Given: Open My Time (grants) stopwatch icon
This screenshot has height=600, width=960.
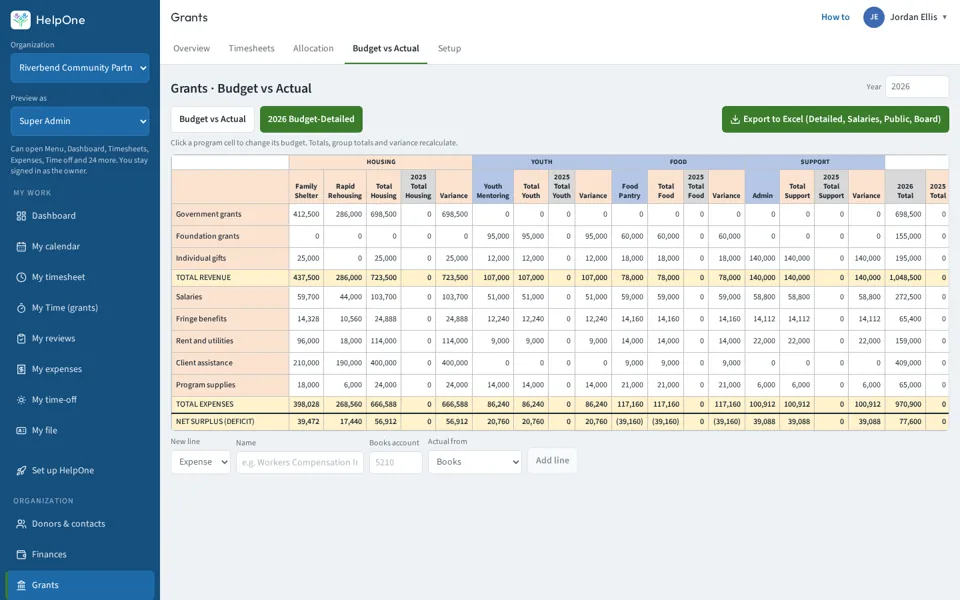Looking at the screenshot, I should coord(21,308).
